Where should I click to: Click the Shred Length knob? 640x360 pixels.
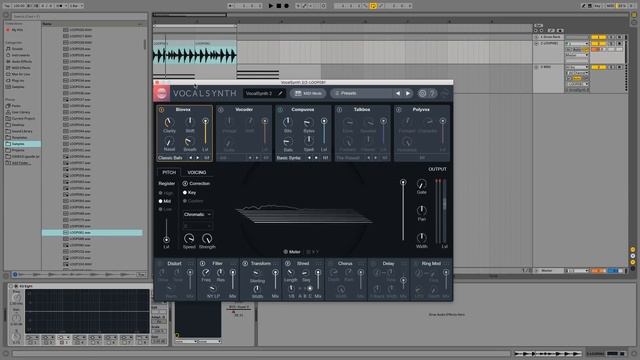pos(290,273)
